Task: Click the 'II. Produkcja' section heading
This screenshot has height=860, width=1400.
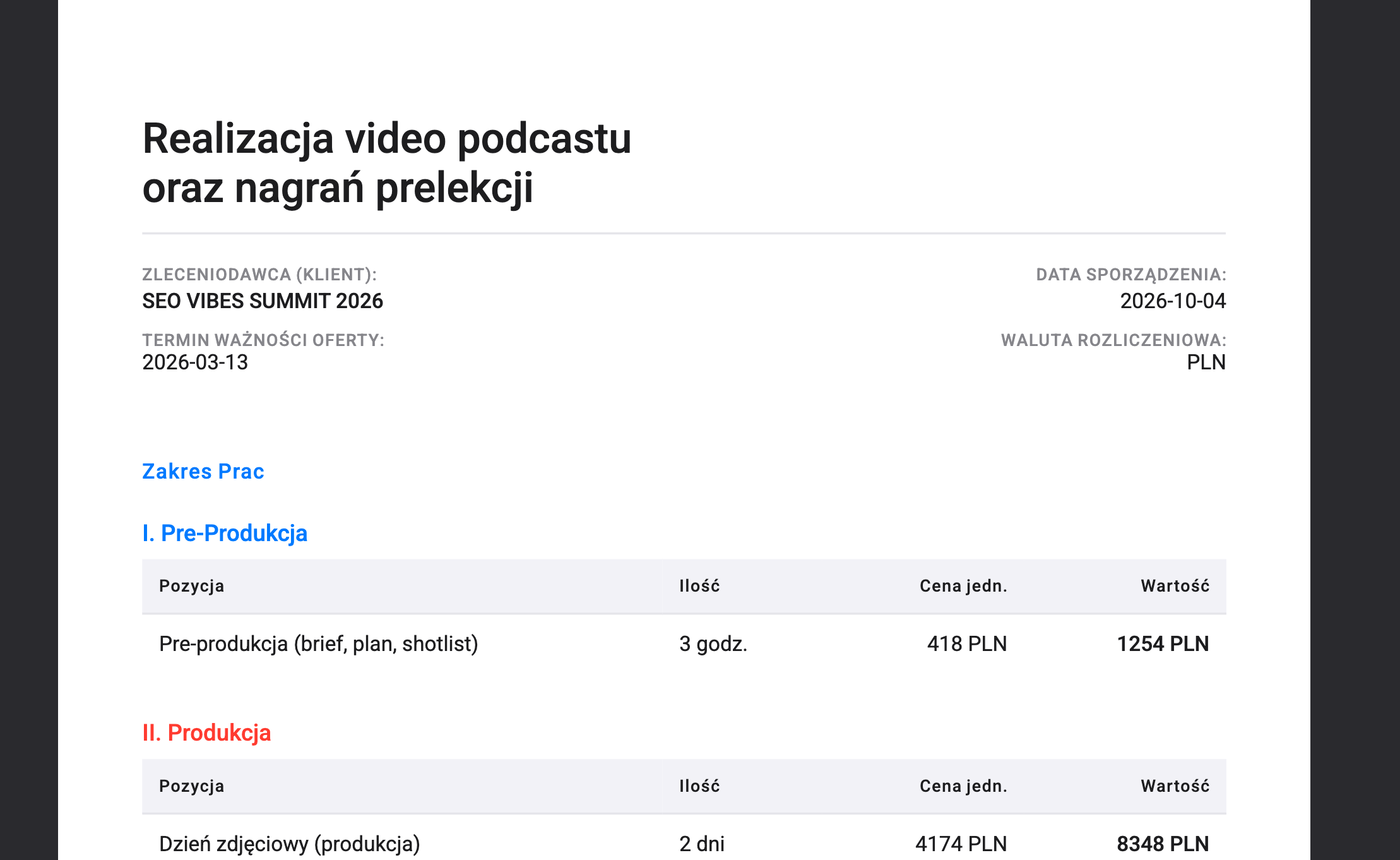Action: (x=206, y=732)
